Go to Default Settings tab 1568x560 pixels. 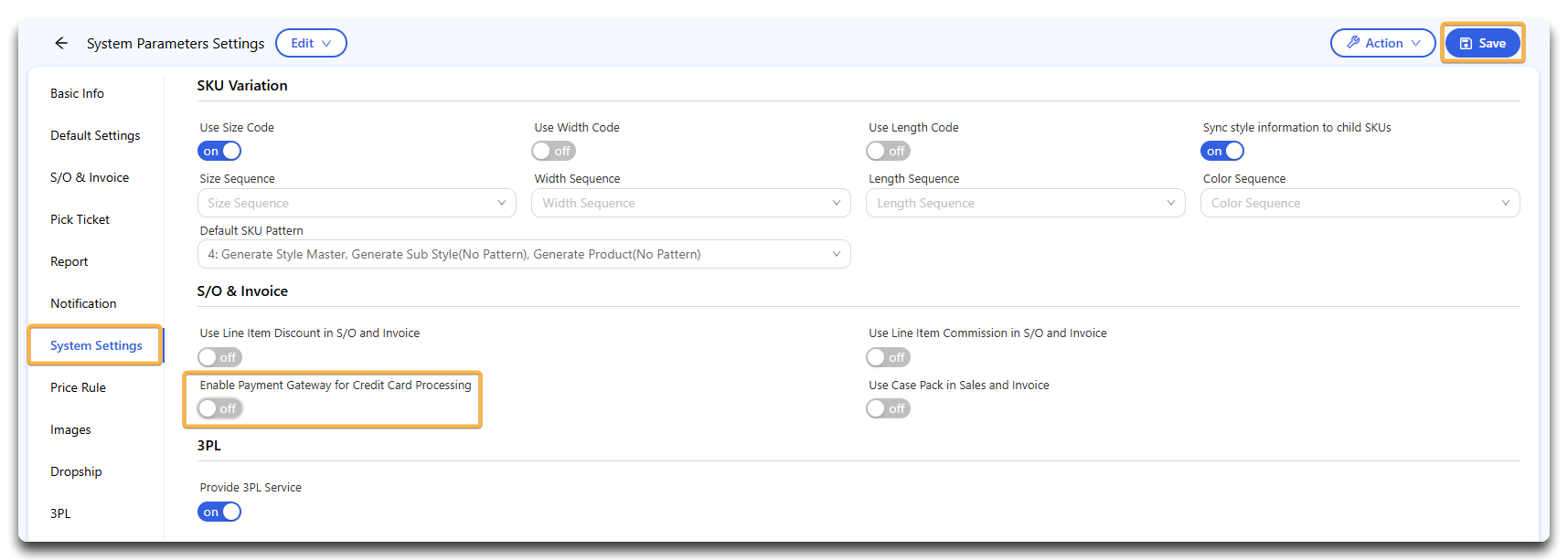tap(95, 135)
